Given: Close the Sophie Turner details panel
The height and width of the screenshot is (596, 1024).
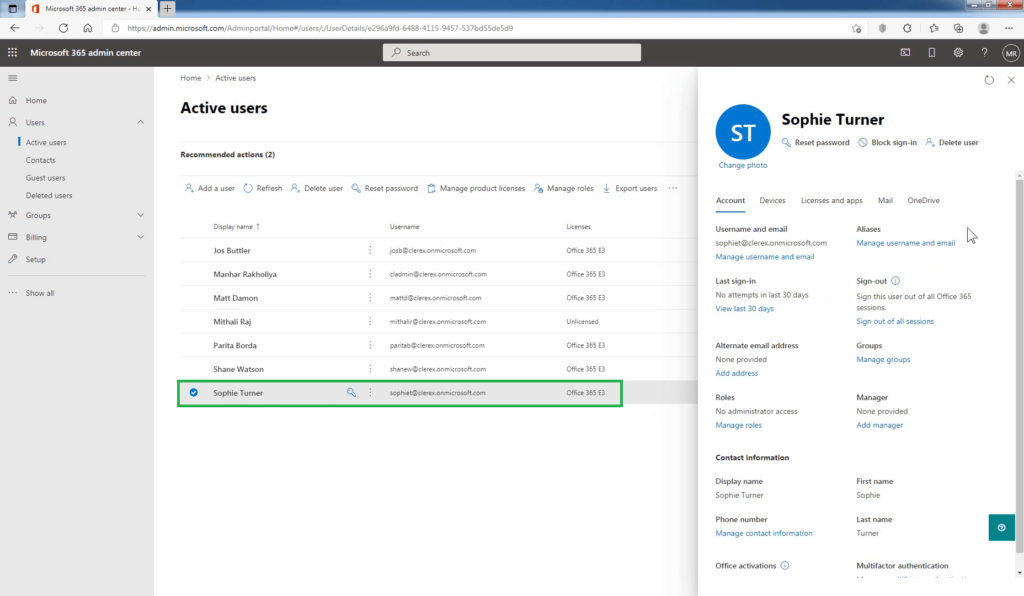Looking at the screenshot, I should point(1011,80).
